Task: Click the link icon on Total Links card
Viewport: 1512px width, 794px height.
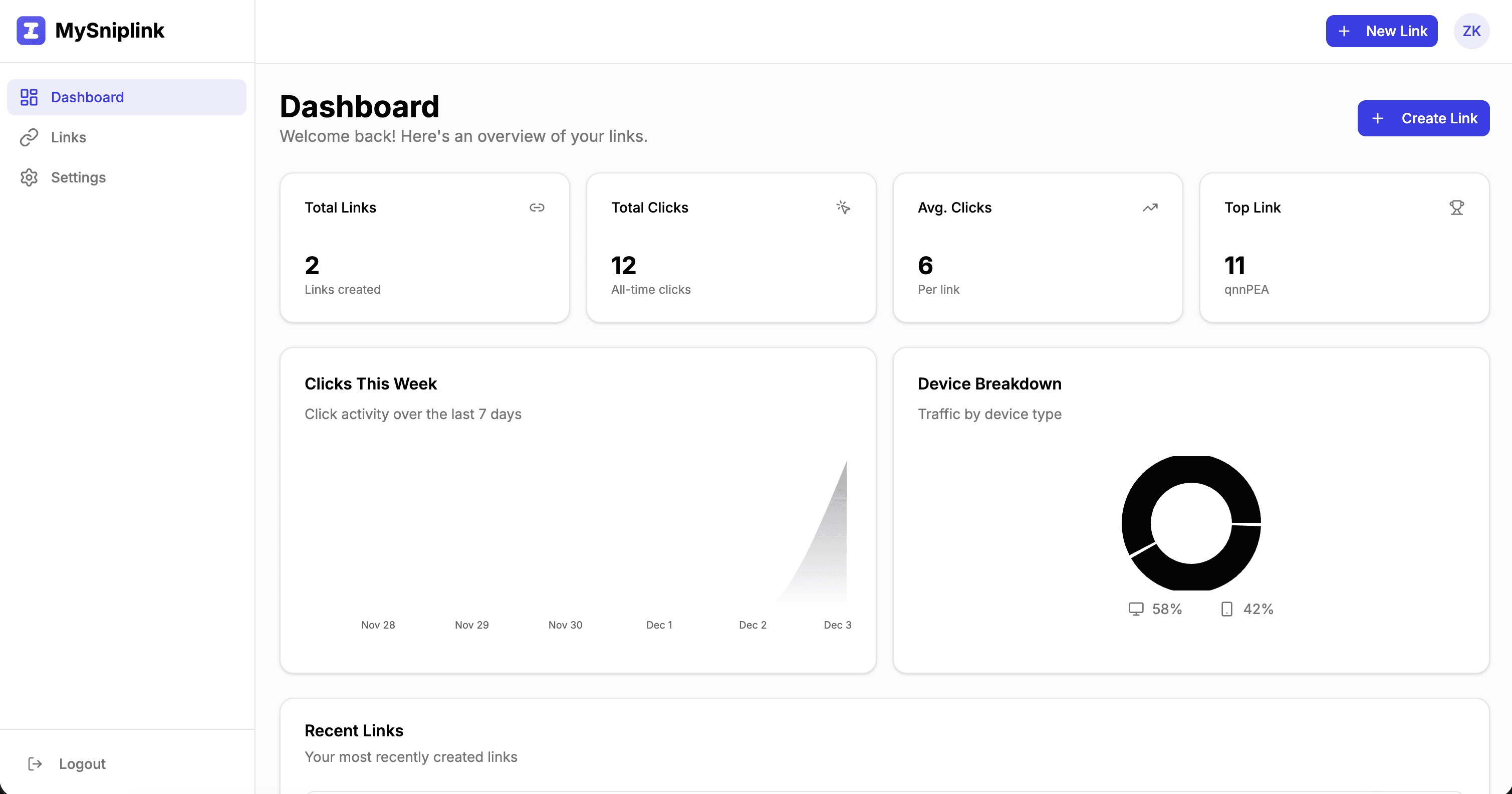Action: (537, 208)
